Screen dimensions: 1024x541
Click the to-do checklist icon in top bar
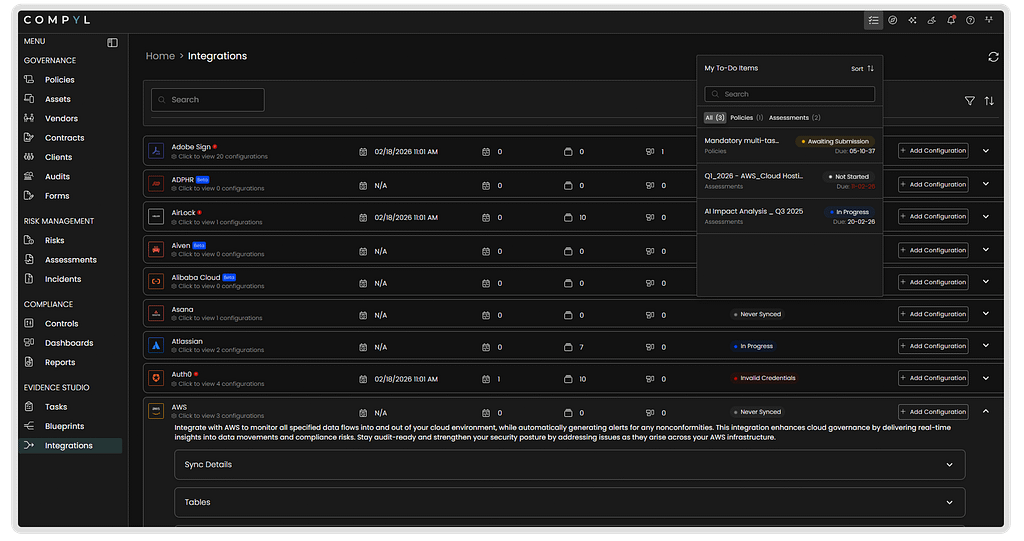click(874, 20)
